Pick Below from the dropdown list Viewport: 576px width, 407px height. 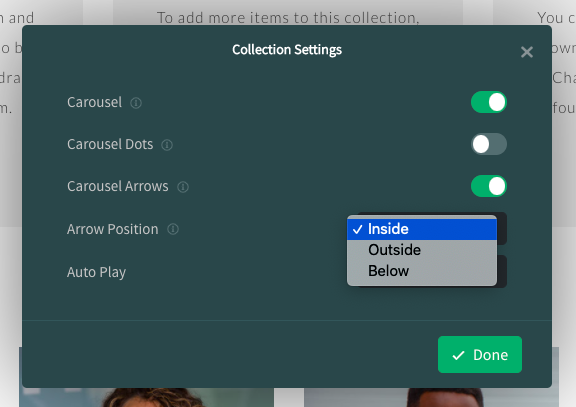point(422,271)
